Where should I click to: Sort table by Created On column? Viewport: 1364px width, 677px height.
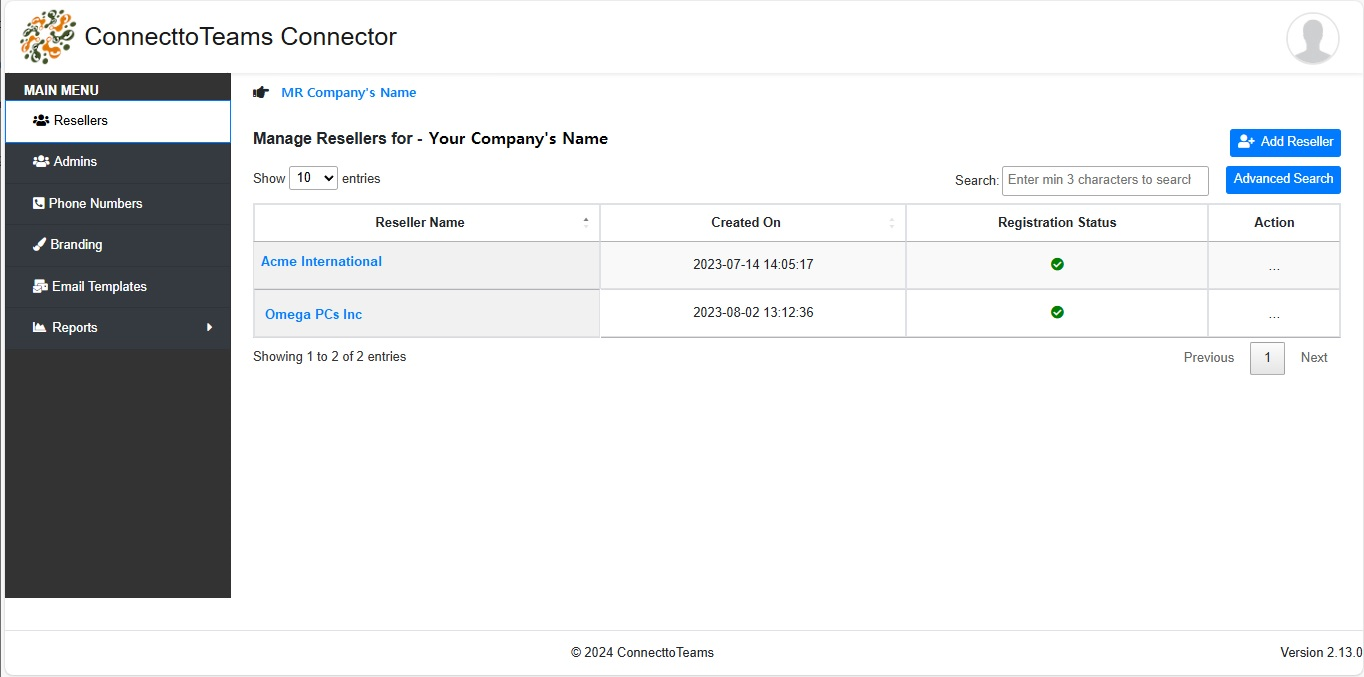(753, 223)
